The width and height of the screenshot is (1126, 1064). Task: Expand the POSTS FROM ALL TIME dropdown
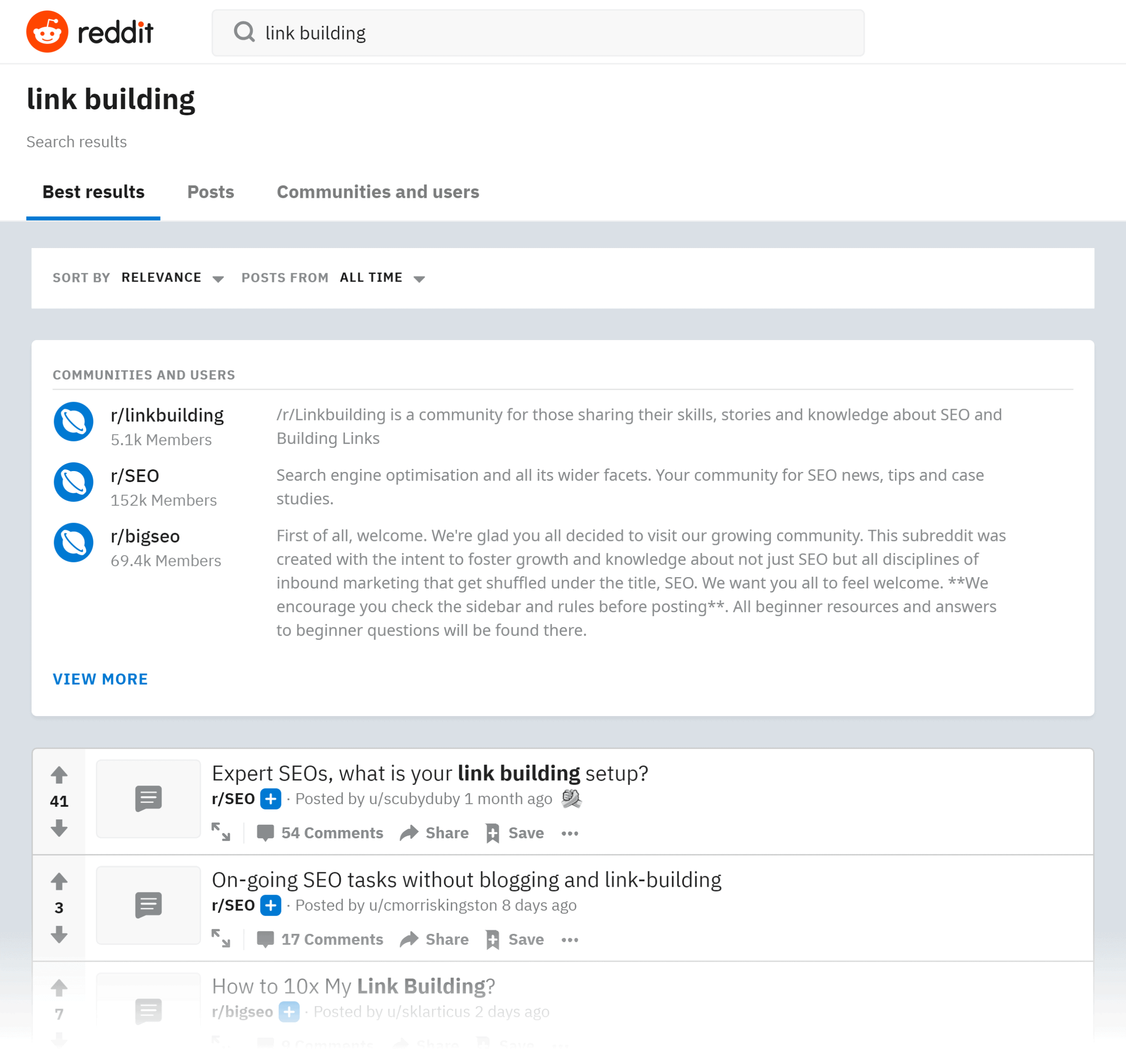(x=383, y=278)
